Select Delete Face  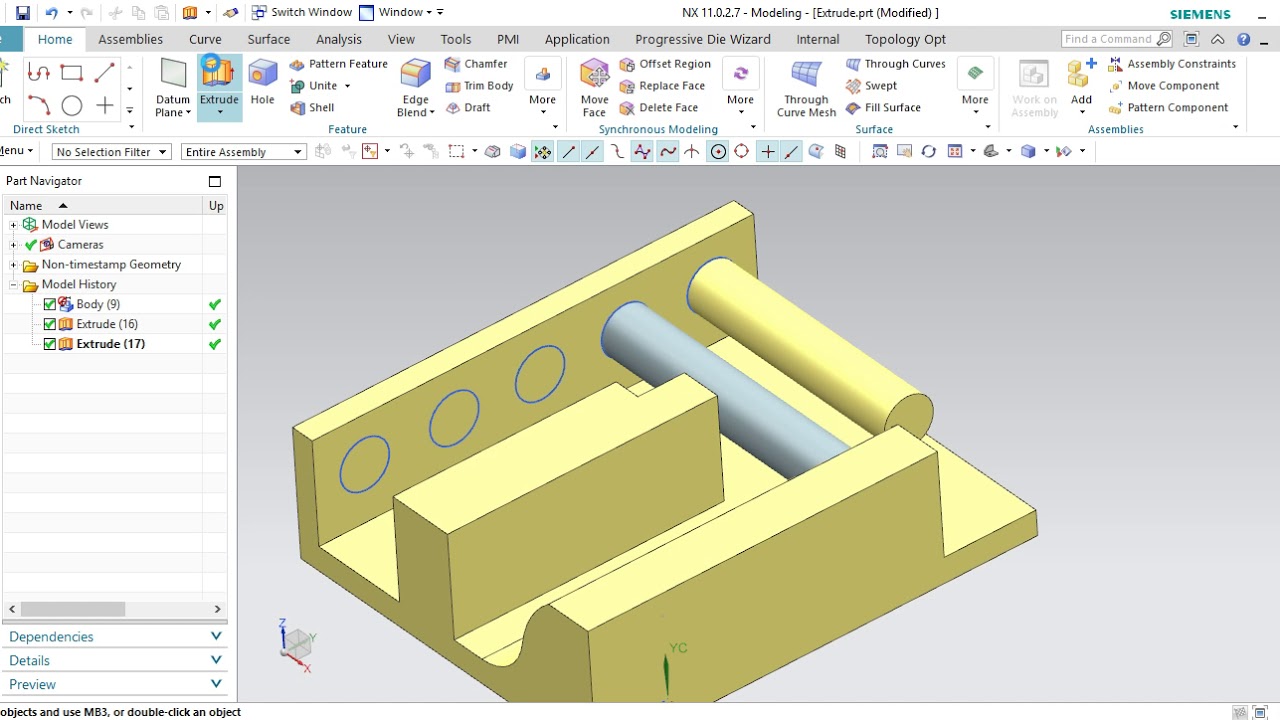coord(659,108)
